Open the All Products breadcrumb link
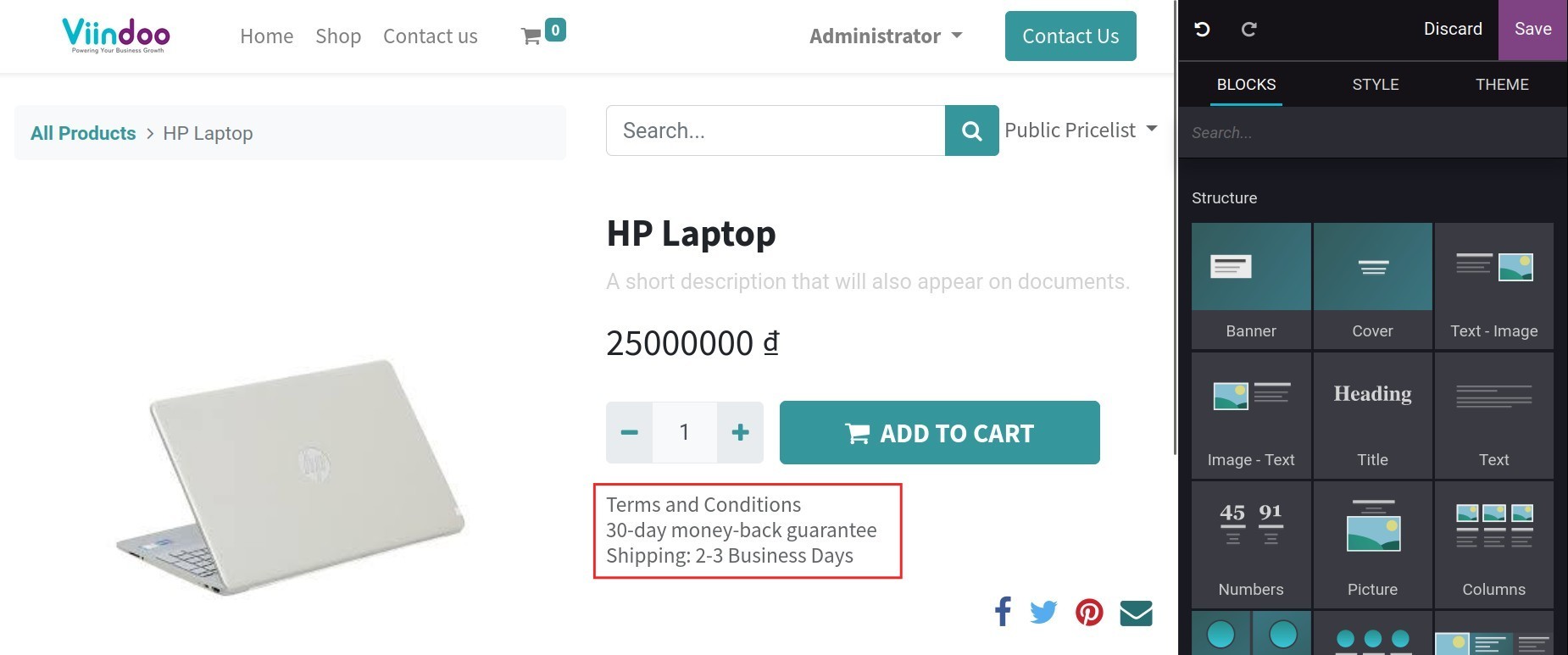This screenshot has width=1568, height=655. 83,133
